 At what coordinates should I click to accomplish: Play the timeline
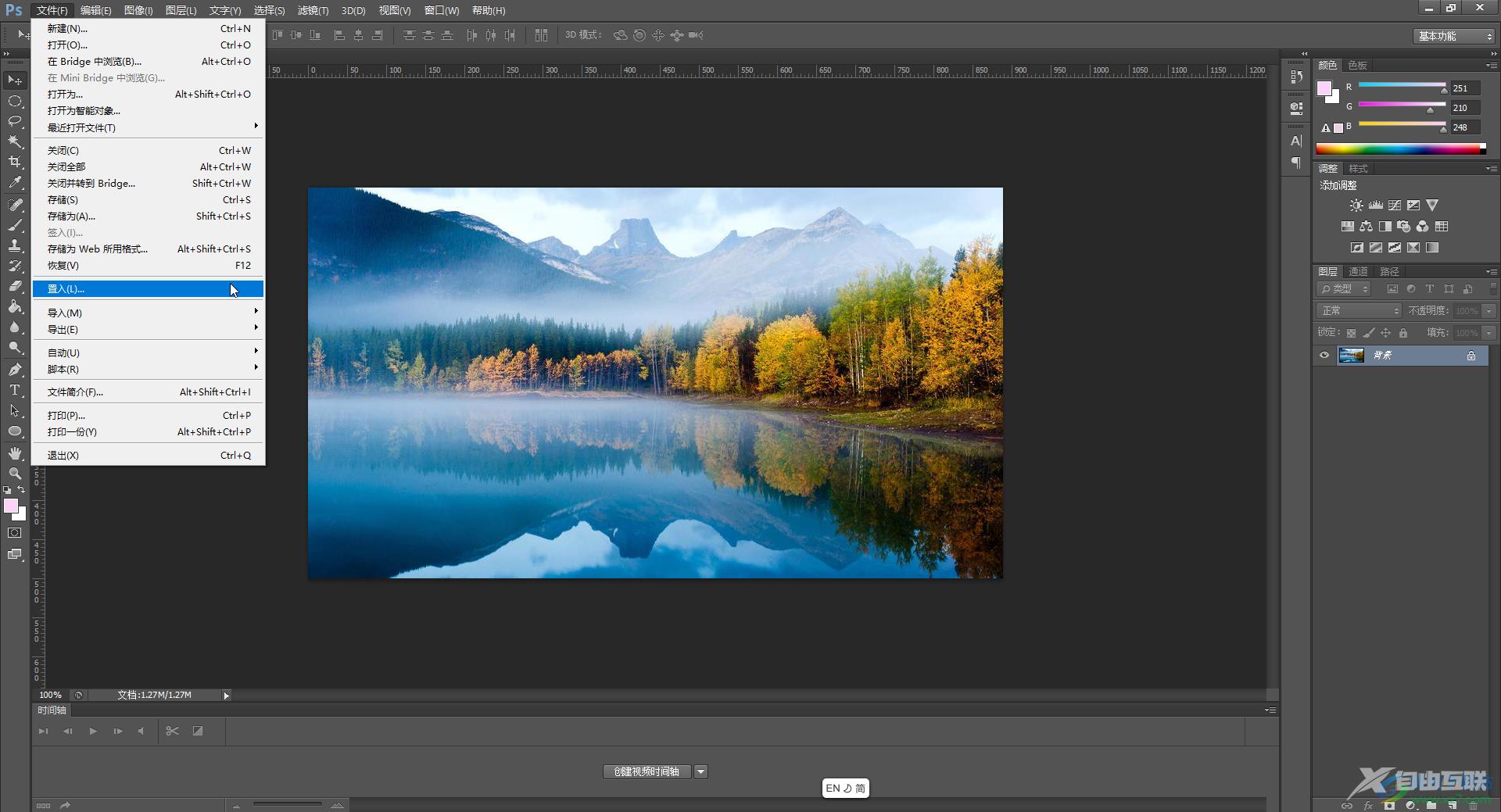tap(92, 732)
